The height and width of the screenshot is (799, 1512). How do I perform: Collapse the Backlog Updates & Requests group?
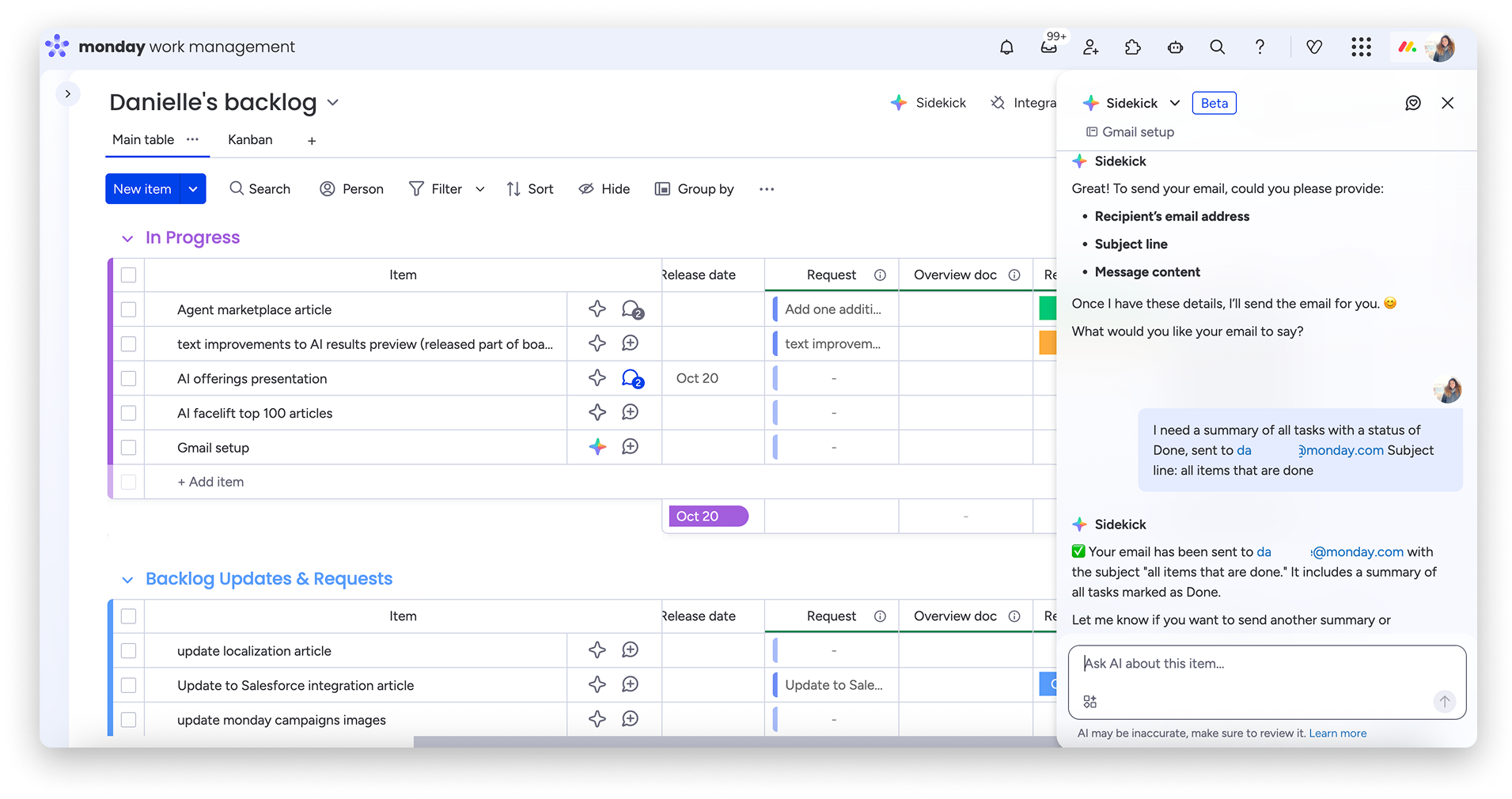pyautogui.click(x=127, y=580)
